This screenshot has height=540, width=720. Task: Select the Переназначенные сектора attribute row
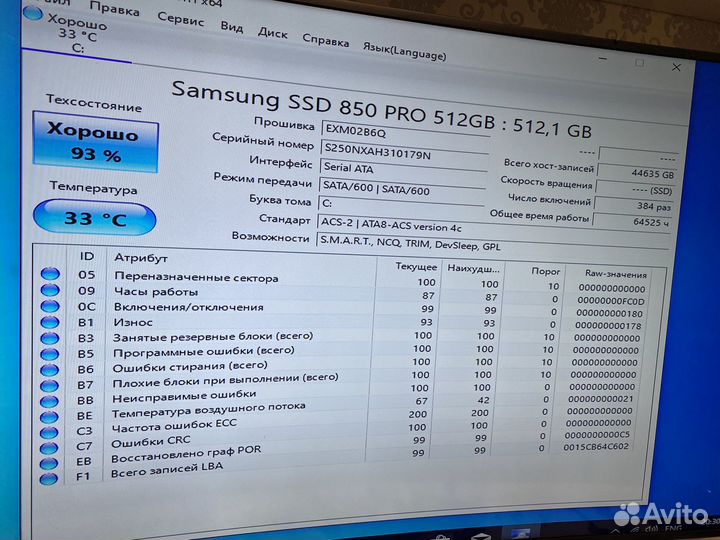coord(344,281)
